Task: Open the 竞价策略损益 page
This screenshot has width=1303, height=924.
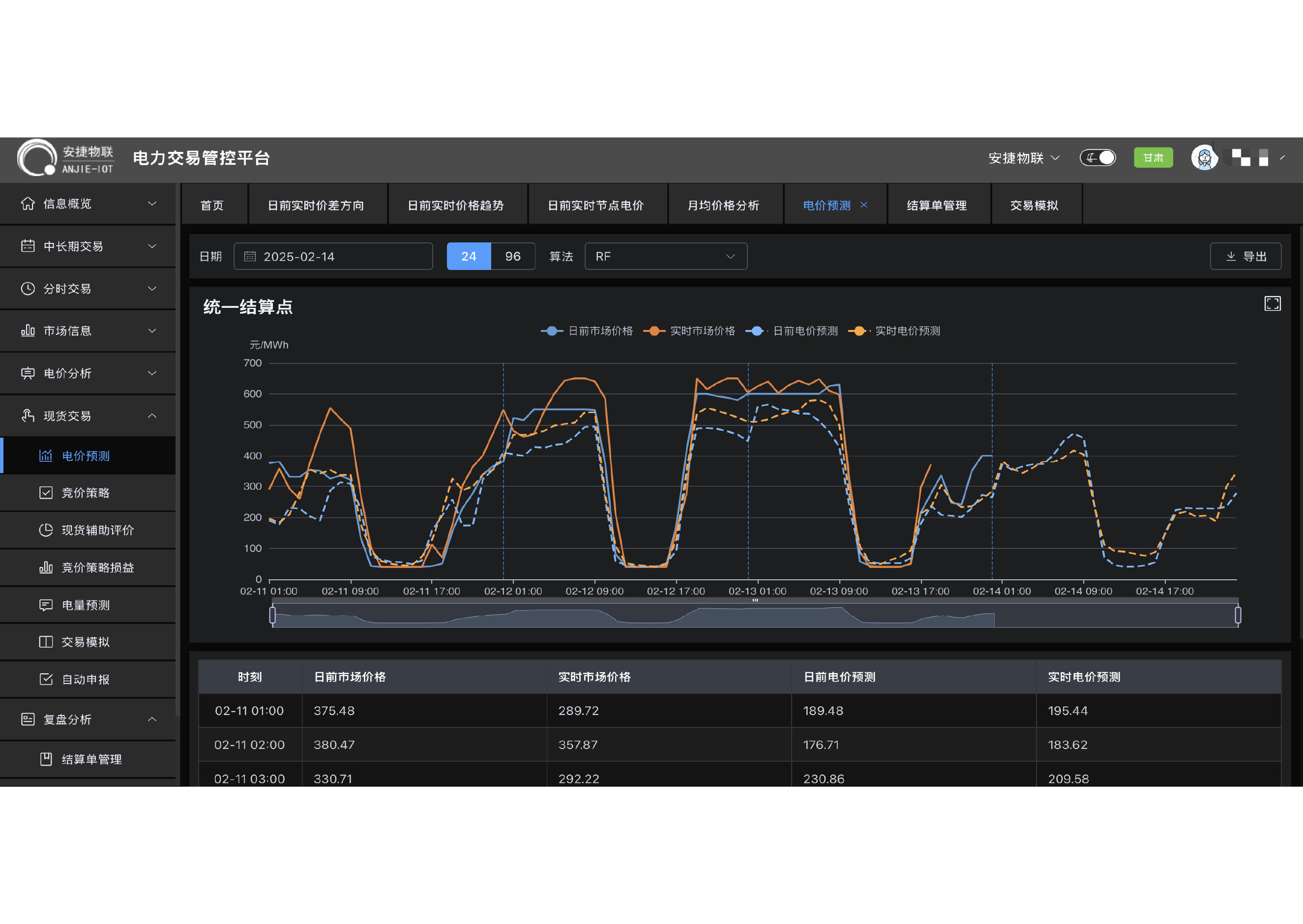Action: (x=97, y=568)
